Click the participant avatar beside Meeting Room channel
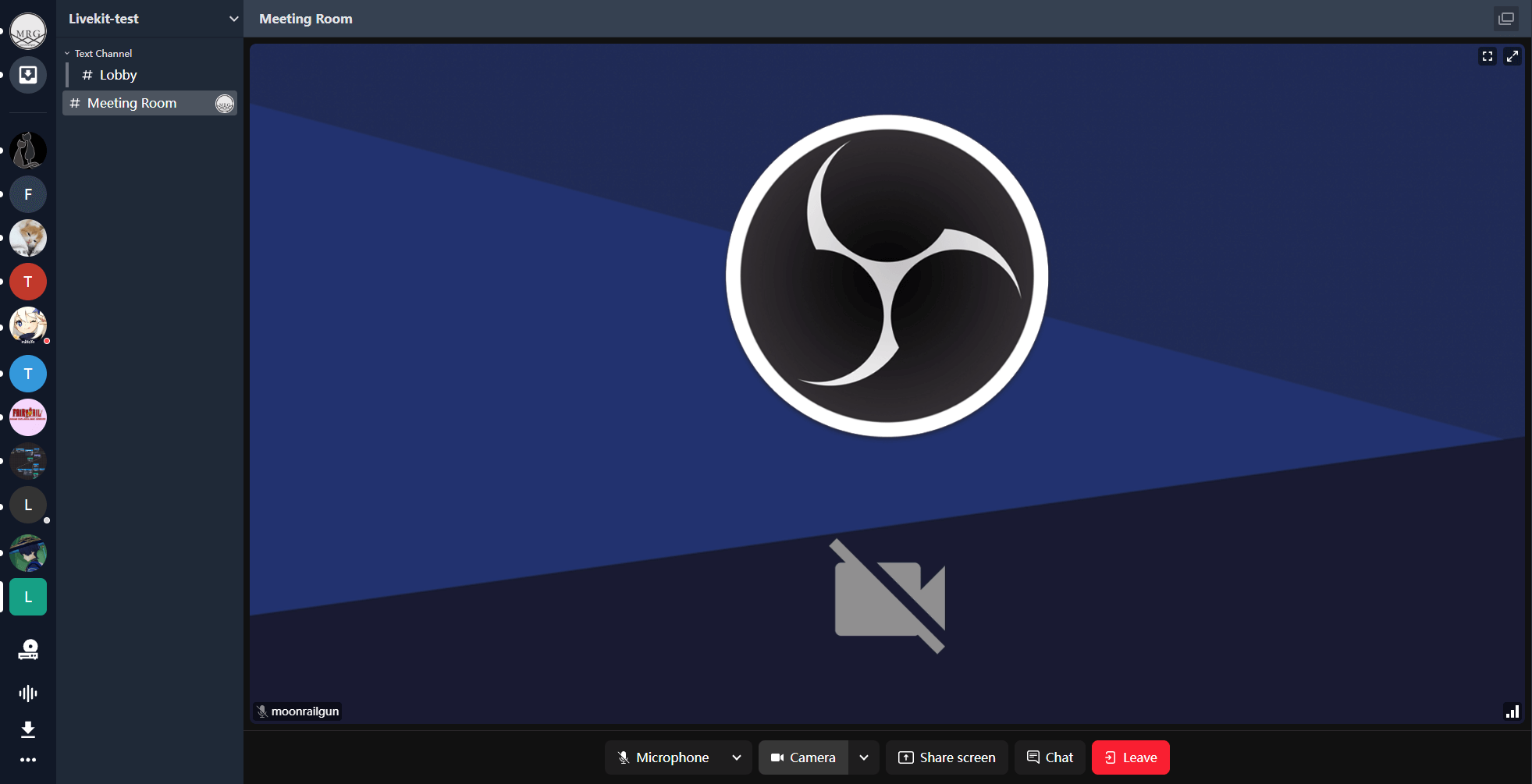Viewport: 1532px width, 784px height. (x=225, y=103)
